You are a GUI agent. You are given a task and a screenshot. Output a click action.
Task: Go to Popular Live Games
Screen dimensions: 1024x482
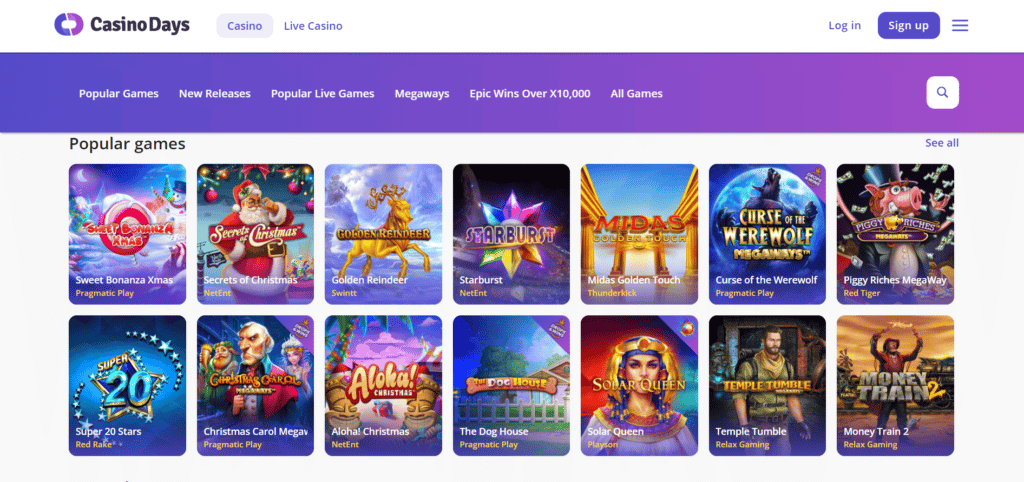tap(322, 94)
